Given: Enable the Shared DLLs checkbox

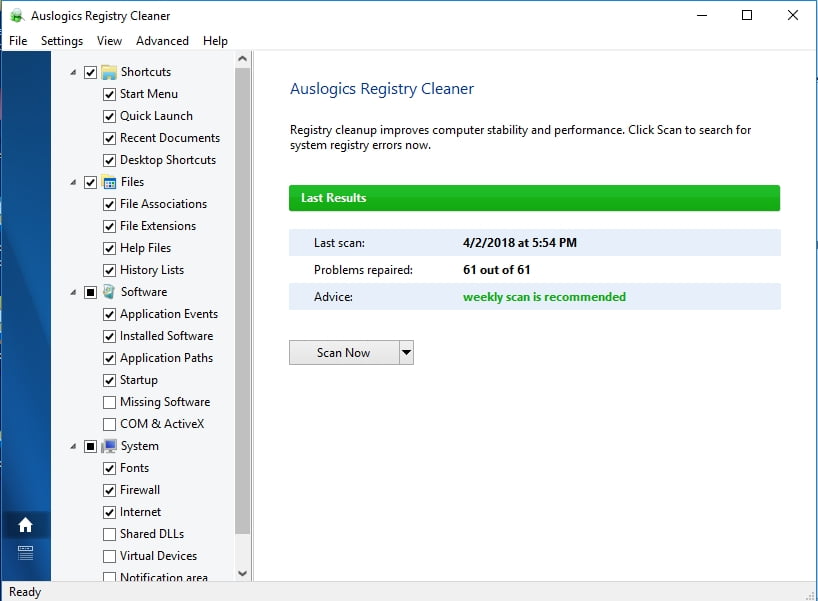Looking at the screenshot, I should (x=108, y=533).
